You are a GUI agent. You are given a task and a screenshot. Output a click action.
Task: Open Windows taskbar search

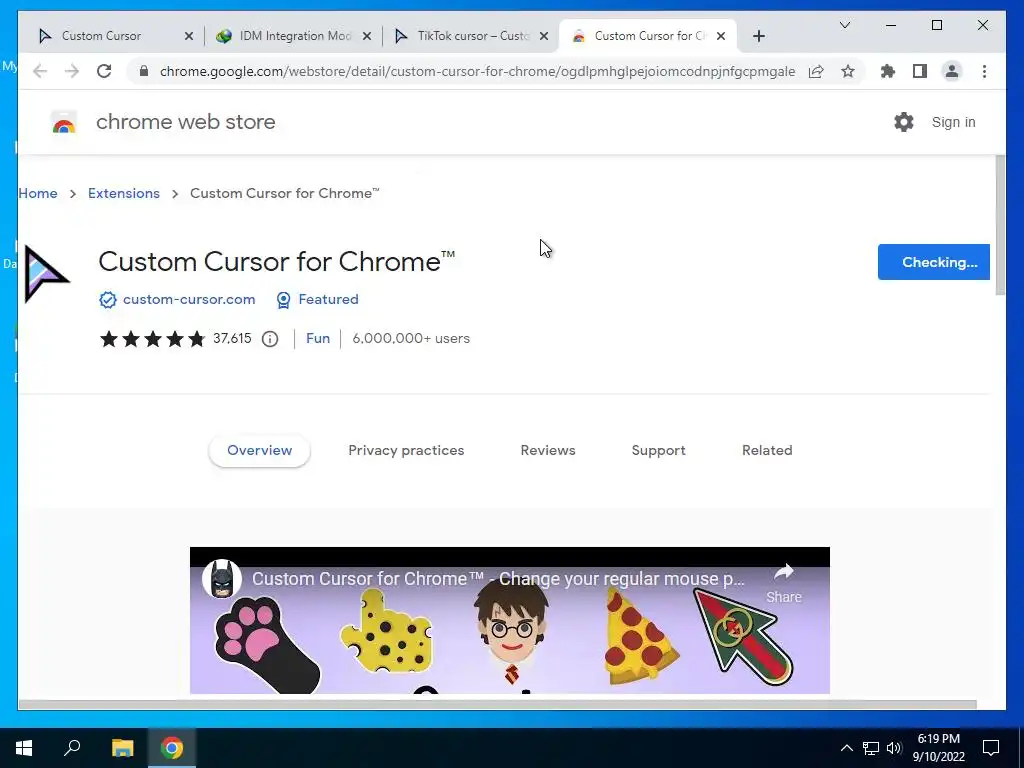72,748
